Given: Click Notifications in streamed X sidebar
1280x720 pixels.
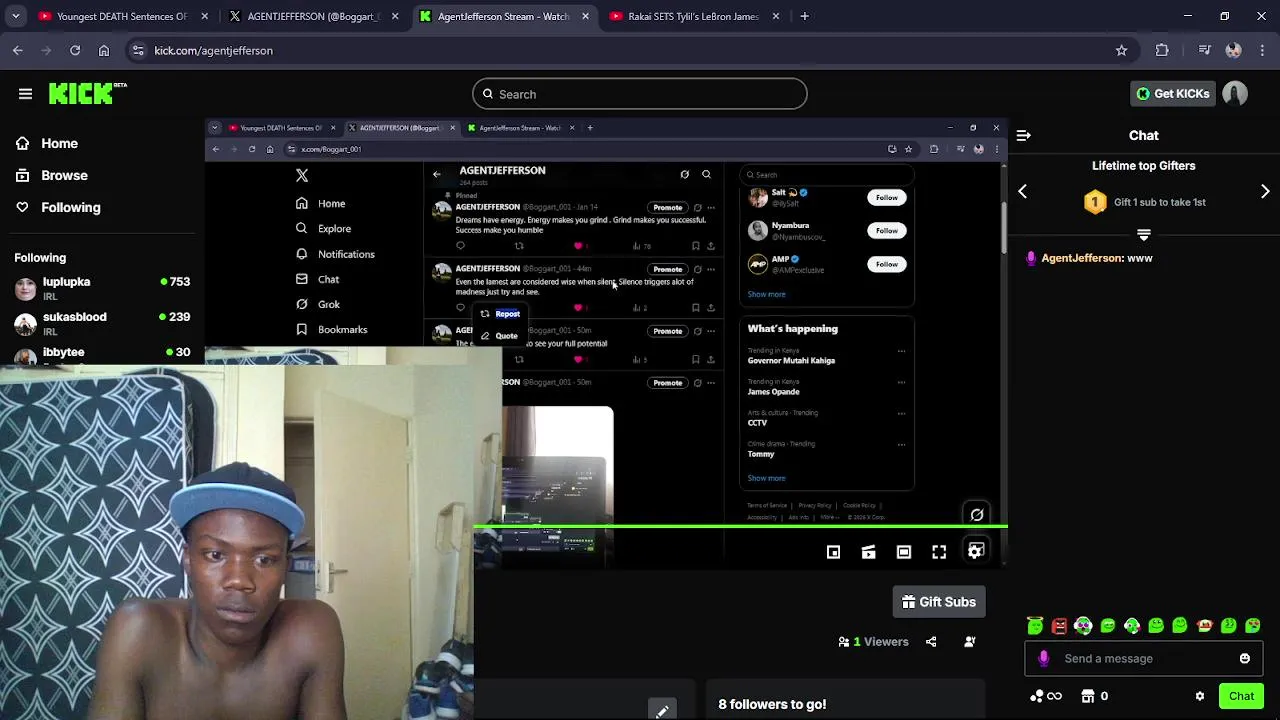Looking at the screenshot, I should [x=335, y=254].
